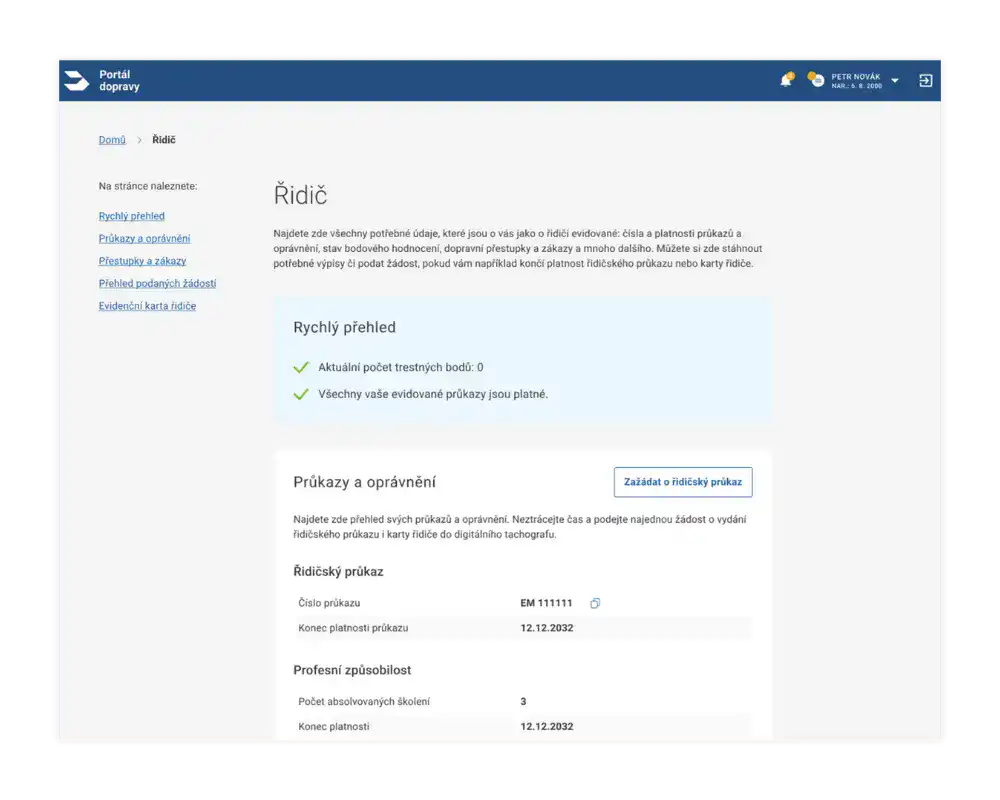This screenshot has height=800, width=1000.
Task: Click the logout icon in header
Action: [925, 81]
